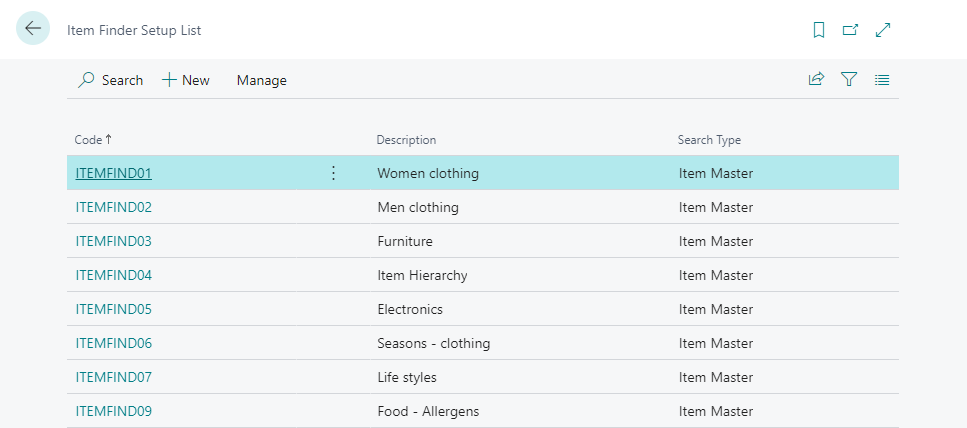Image resolution: width=967 pixels, height=428 pixels.
Task: Click Item Master cell in Life styles row
Action: click(715, 377)
